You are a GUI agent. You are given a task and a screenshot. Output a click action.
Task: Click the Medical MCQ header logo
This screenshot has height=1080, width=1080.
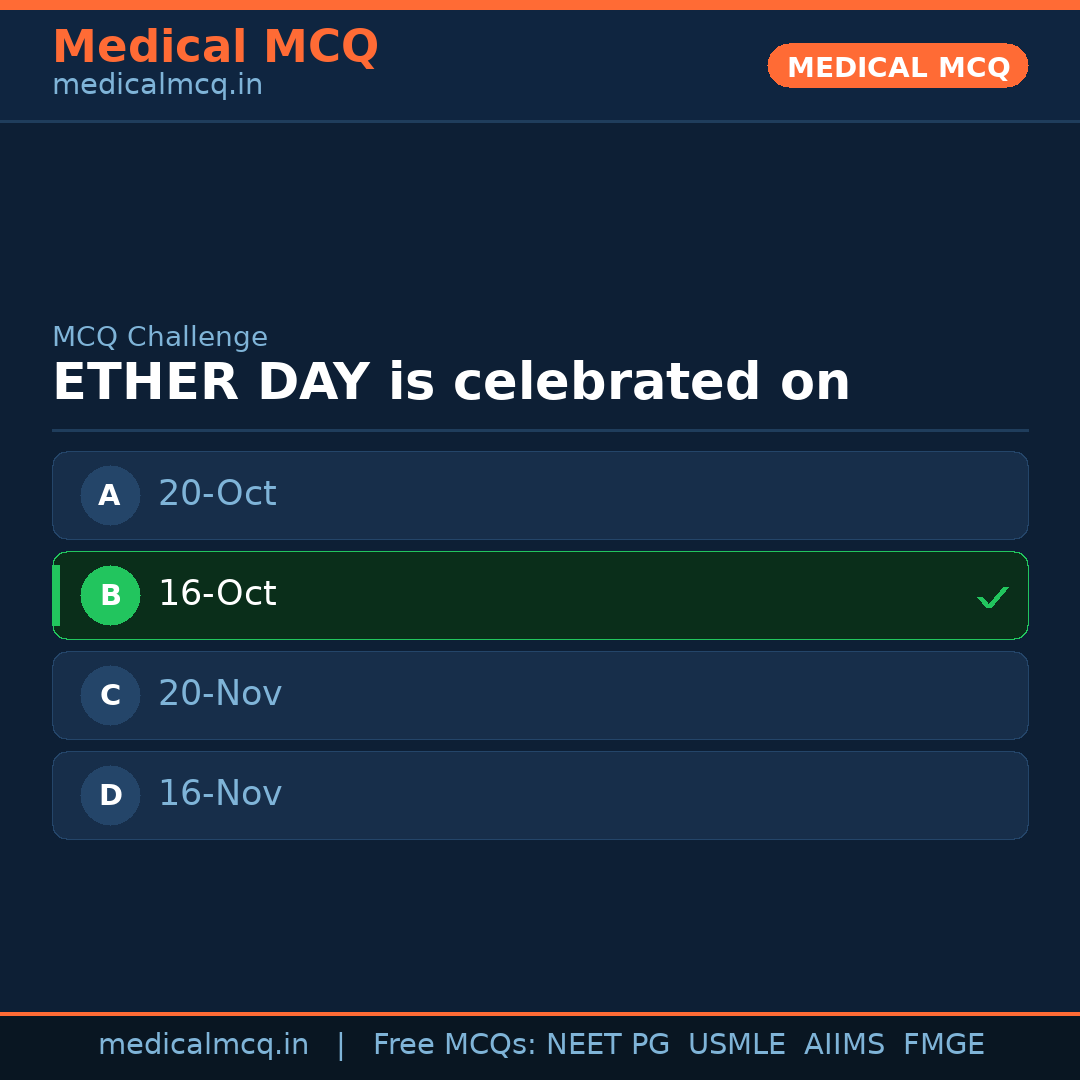click(x=216, y=47)
